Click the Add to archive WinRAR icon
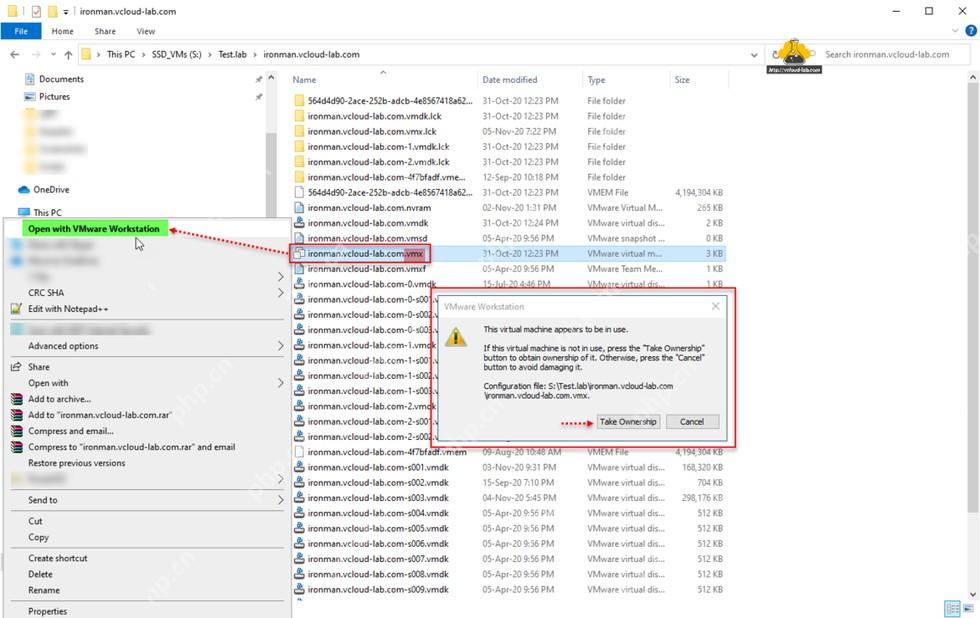This screenshot has width=980, height=618. [x=17, y=399]
